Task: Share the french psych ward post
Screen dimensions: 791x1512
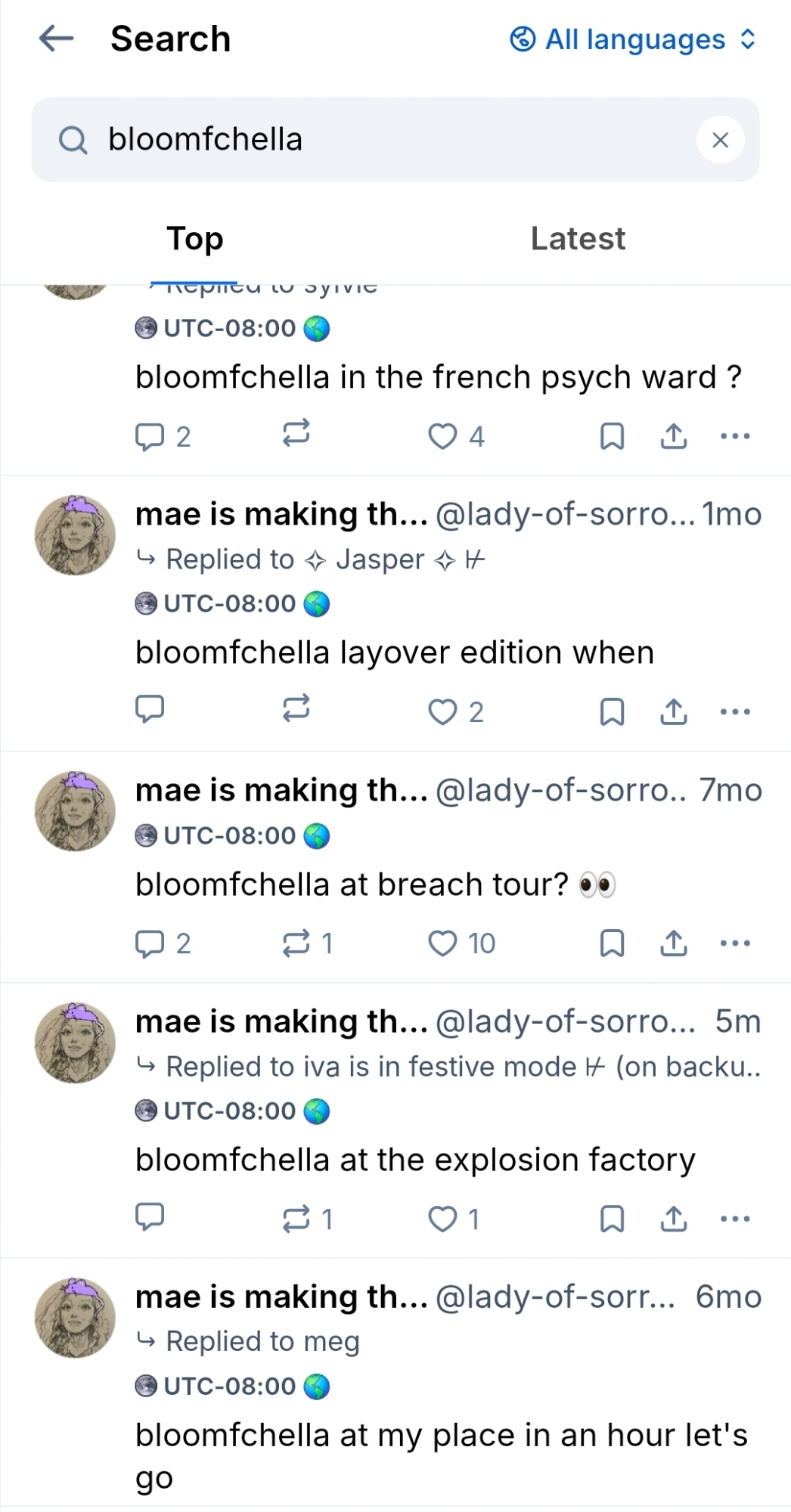Action: click(x=674, y=436)
